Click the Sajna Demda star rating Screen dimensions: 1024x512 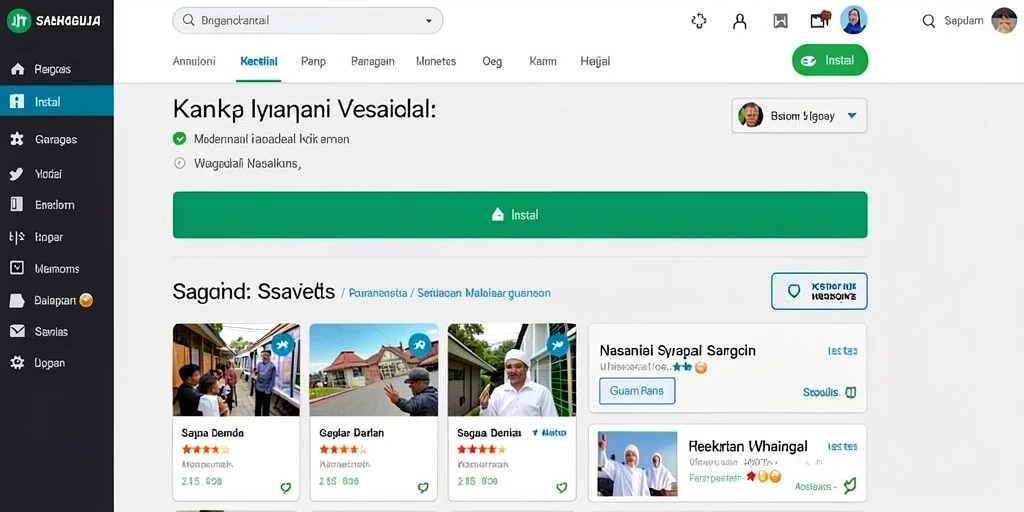pyautogui.click(x=206, y=449)
